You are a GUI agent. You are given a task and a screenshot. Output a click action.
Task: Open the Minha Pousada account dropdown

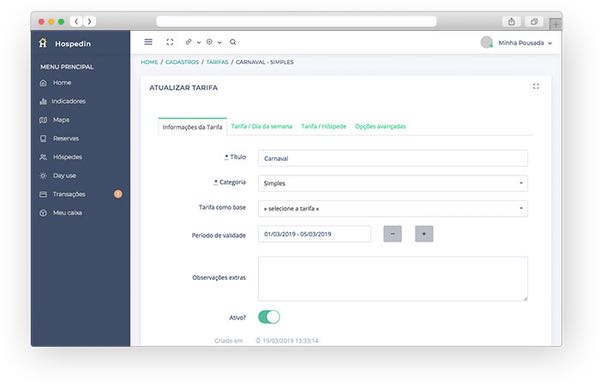click(x=525, y=43)
